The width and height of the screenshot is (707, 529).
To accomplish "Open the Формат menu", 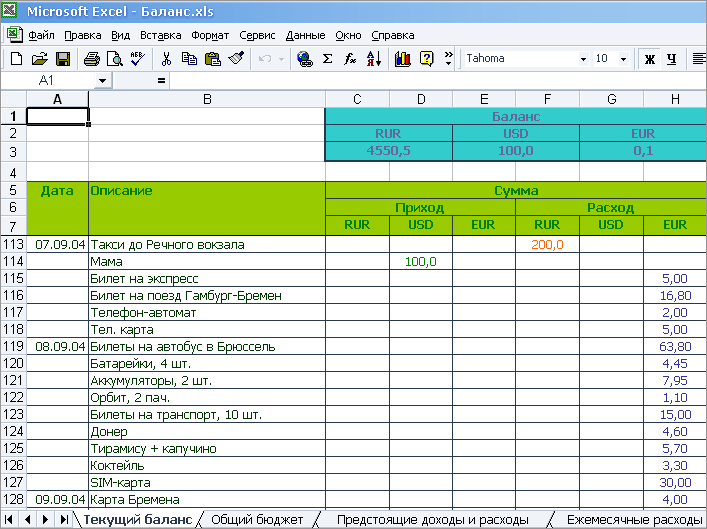I will (210, 35).
